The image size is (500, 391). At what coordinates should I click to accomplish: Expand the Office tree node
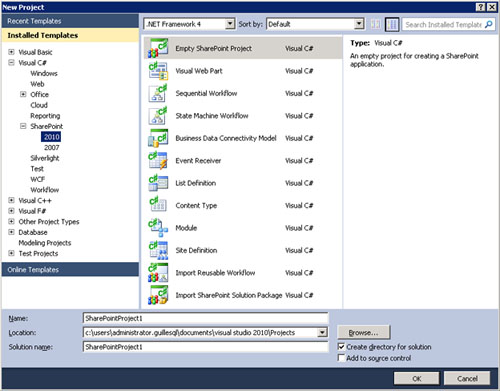coord(23,94)
